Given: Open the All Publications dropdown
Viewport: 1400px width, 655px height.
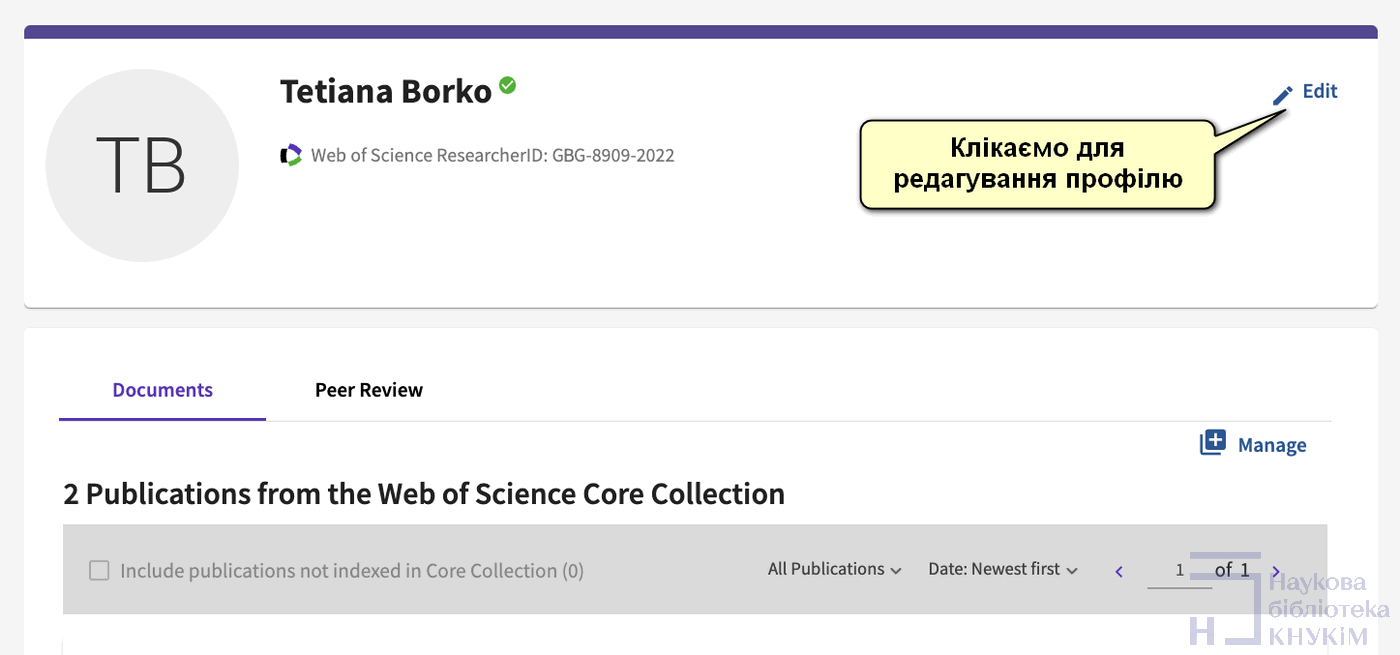Looking at the screenshot, I should pos(834,569).
